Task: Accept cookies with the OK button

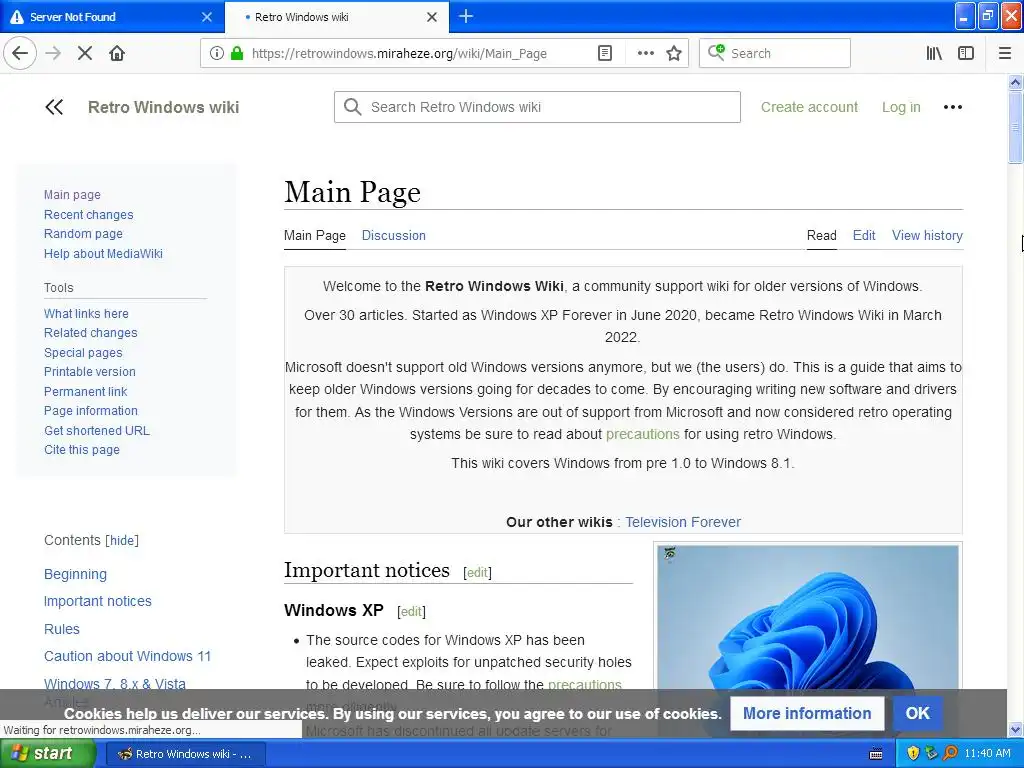Action: 917,713
